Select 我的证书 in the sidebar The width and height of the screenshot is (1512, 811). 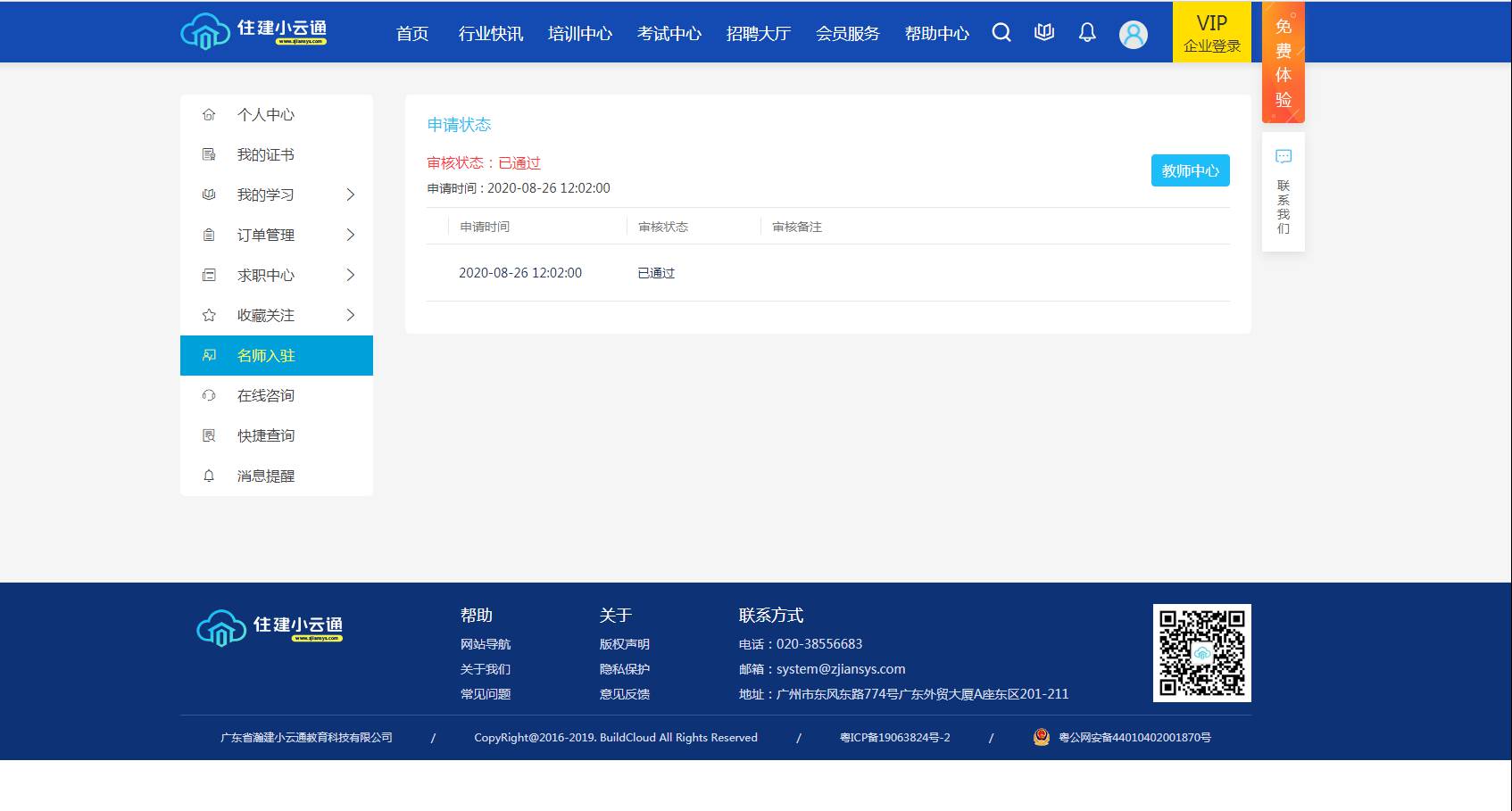[265, 154]
